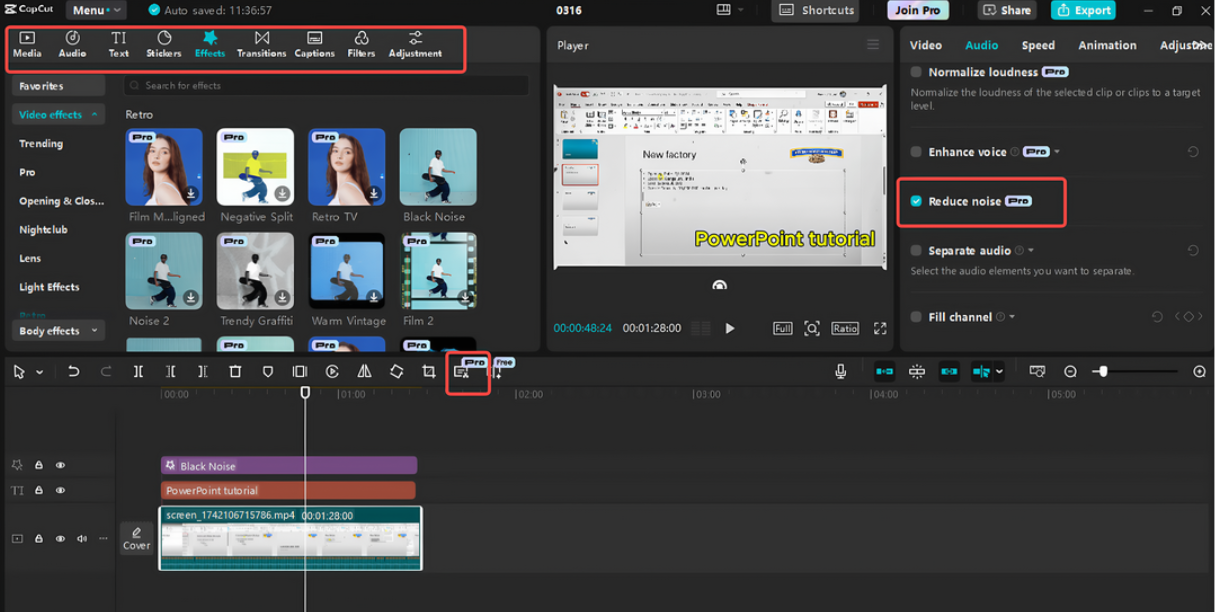Play the preview video
This screenshot has height=612, width=1215.
coord(729,328)
